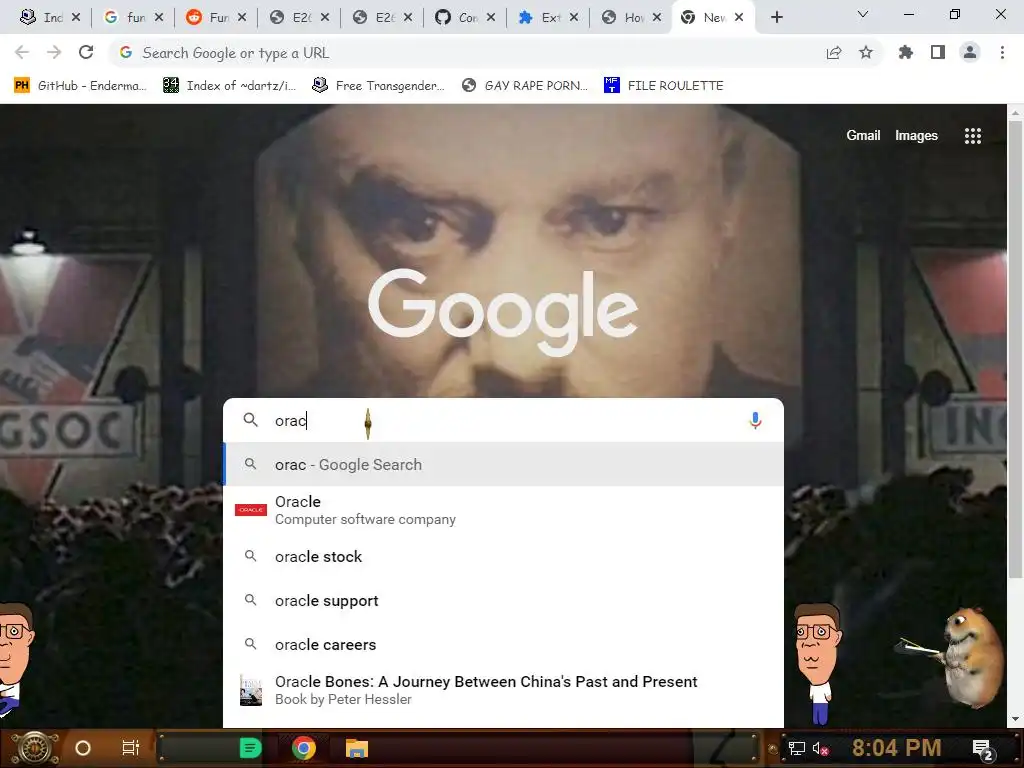Open Cortana circle on the taskbar
This screenshot has width=1024, height=768.
(83, 748)
